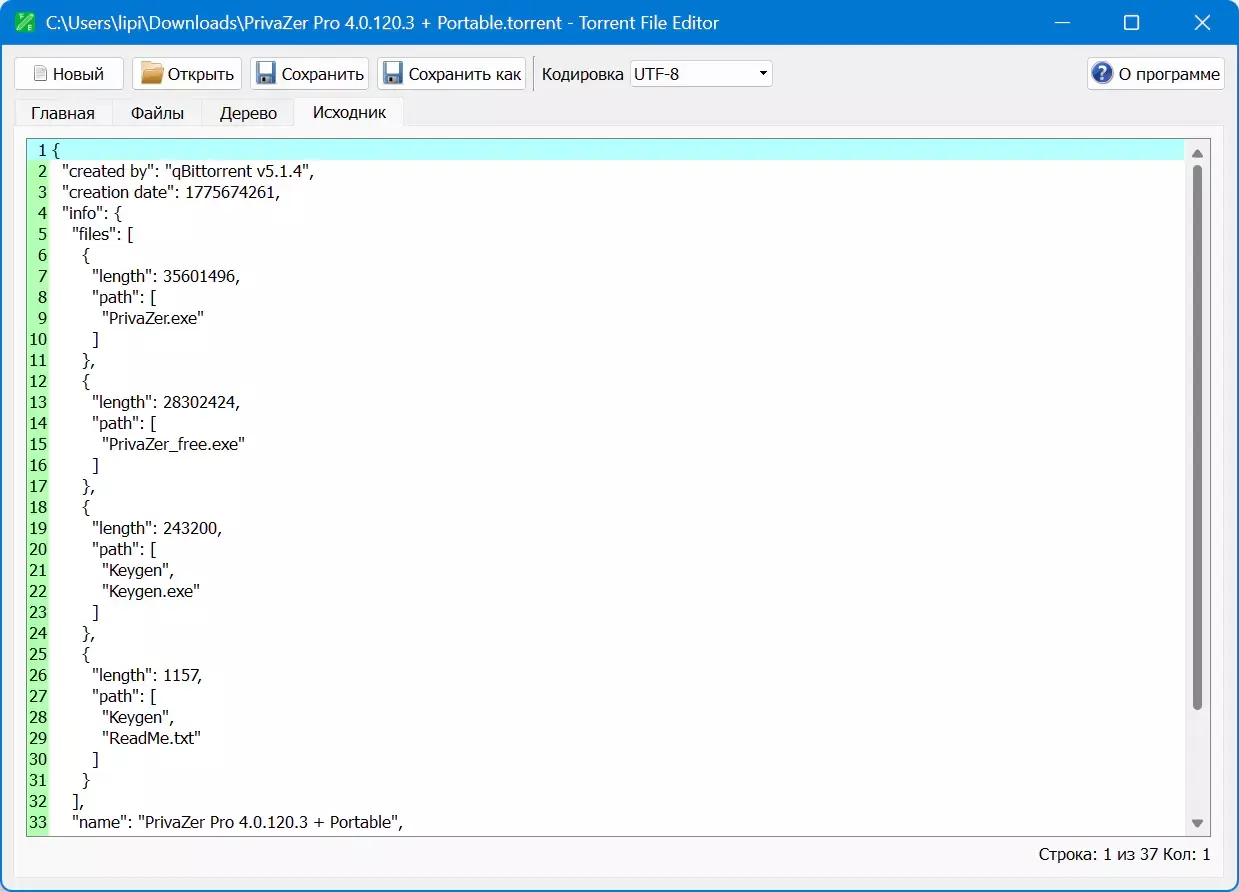Click the Torrent File Editor title bar icon
Viewport: 1239px width, 892px height.
point(25,22)
